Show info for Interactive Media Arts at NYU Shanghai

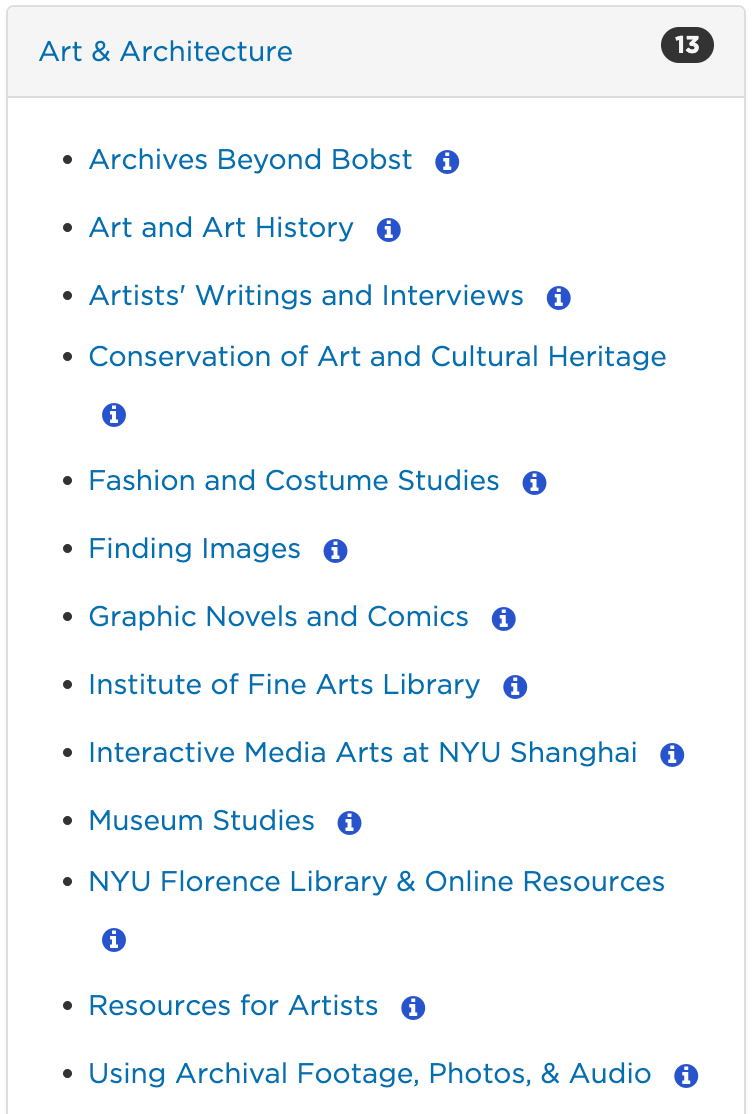672,755
